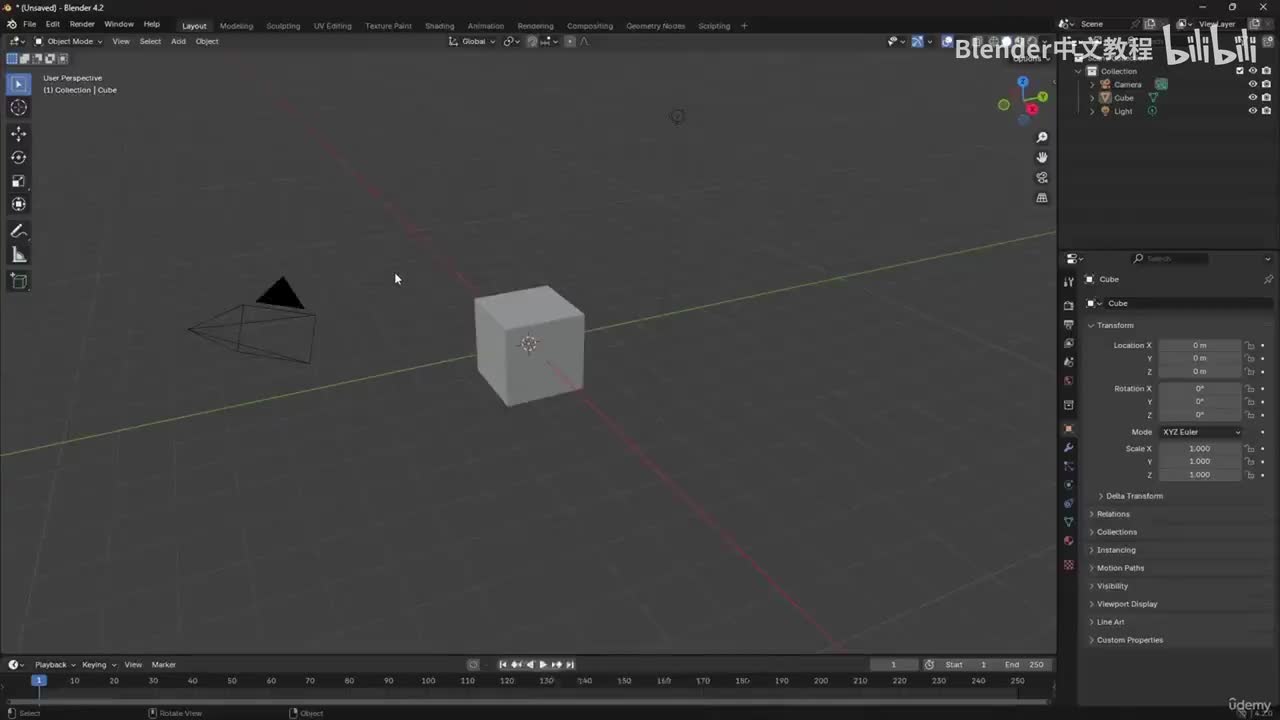The width and height of the screenshot is (1280, 720).
Task: Select the Annotate tool
Action: click(x=19, y=231)
